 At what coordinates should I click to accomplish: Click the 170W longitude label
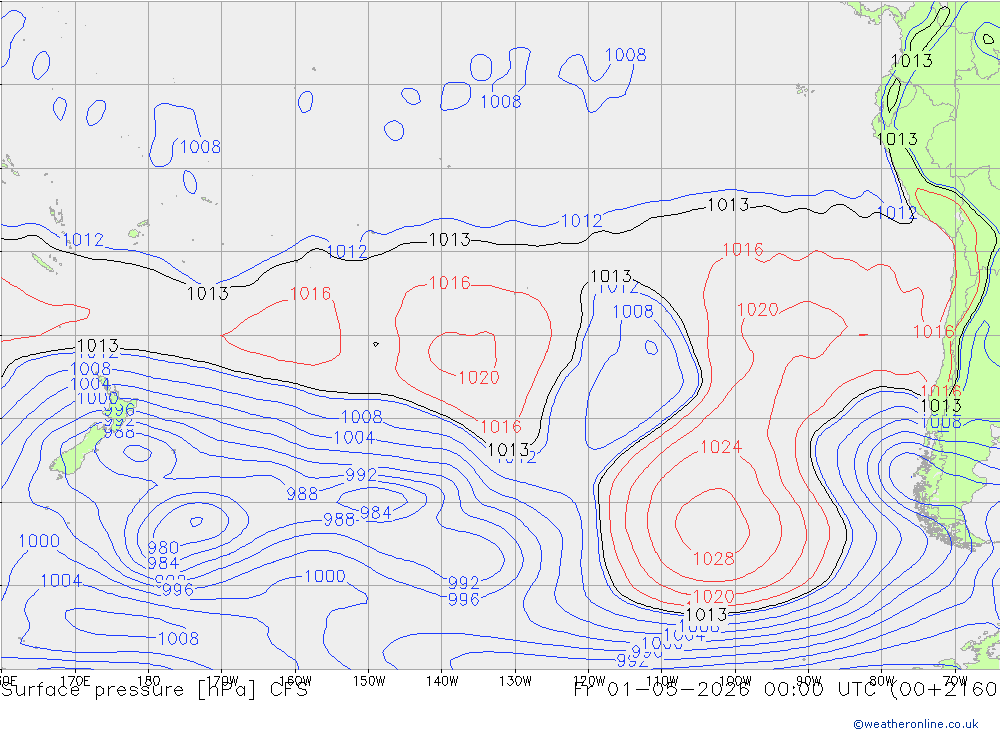(x=222, y=681)
